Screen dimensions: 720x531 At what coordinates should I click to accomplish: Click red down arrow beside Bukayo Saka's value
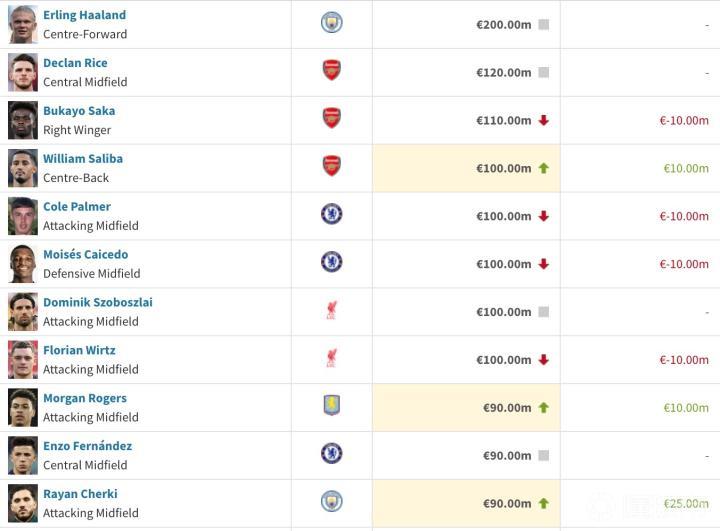(x=544, y=120)
